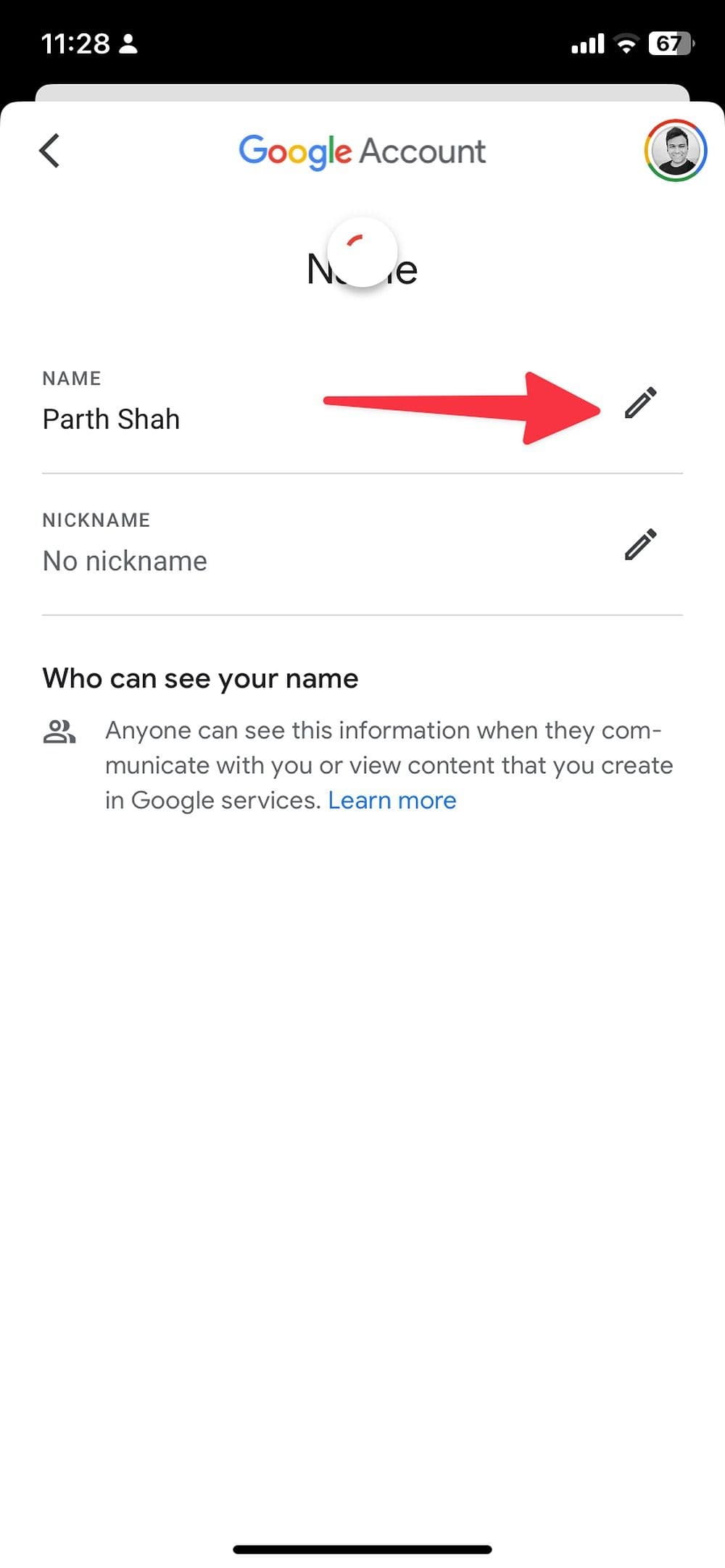Click the Who can see your name heading
This screenshot has height=1568, width=725.
[x=200, y=678]
